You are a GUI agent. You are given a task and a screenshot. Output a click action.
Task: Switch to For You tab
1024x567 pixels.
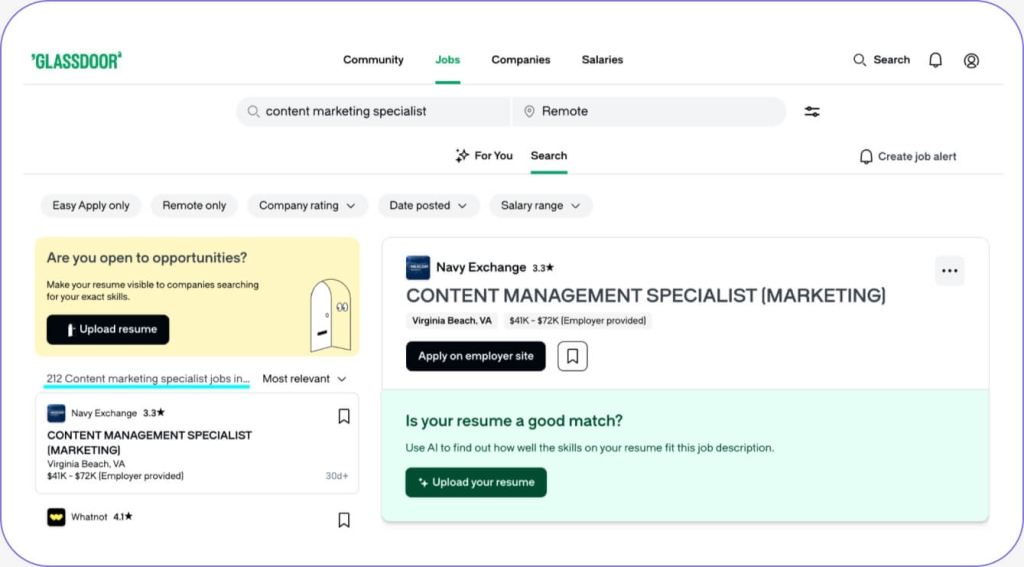tap(484, 155)
